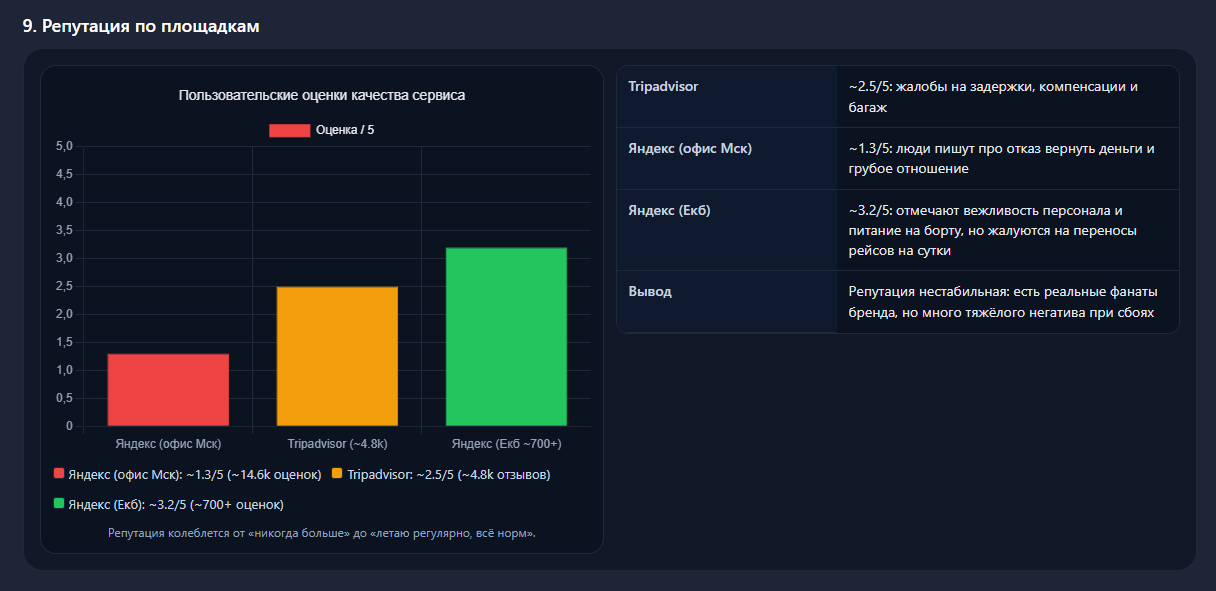Viewport: 1216px width, 591px height.
Task: Click green square next to 'Яндекс (Екб): ~3.2/5'
Action: click(x=58, y=504)
